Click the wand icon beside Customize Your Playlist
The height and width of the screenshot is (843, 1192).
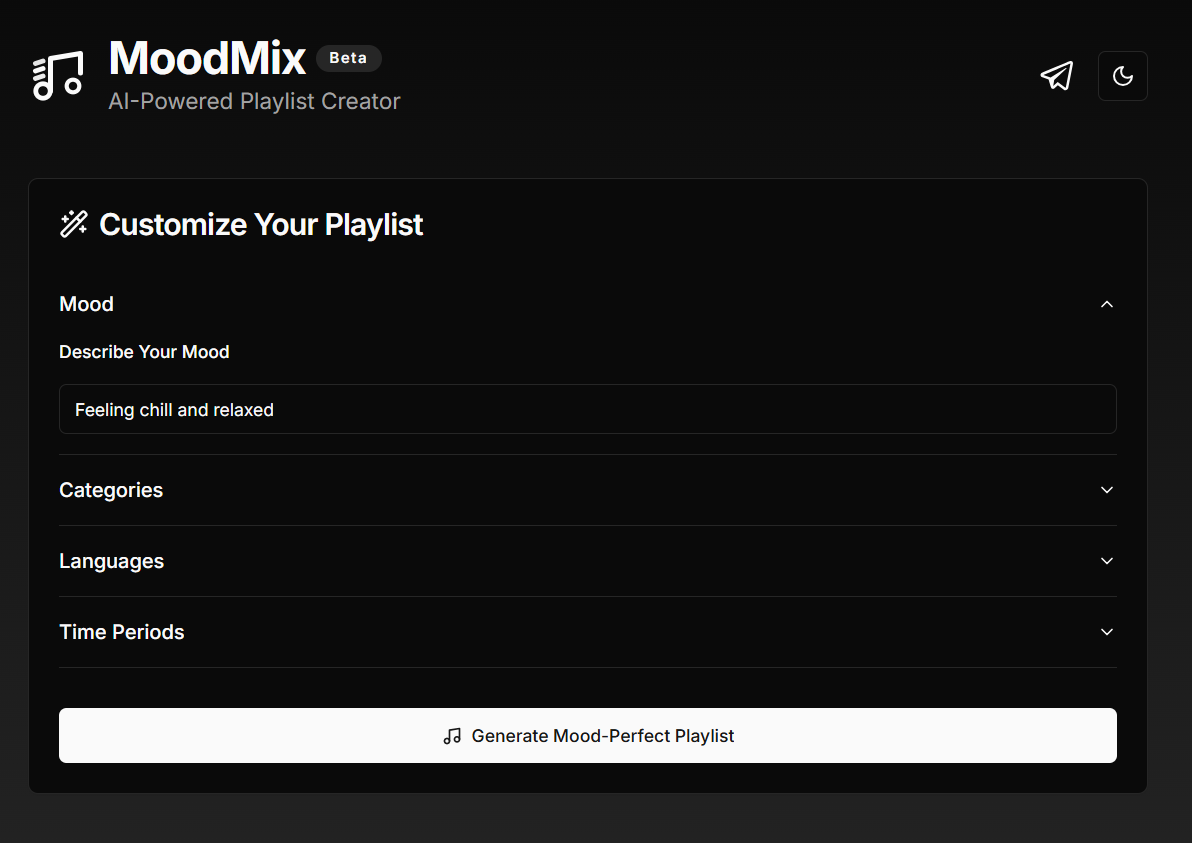pyautogui.click(x=72, y=224)
